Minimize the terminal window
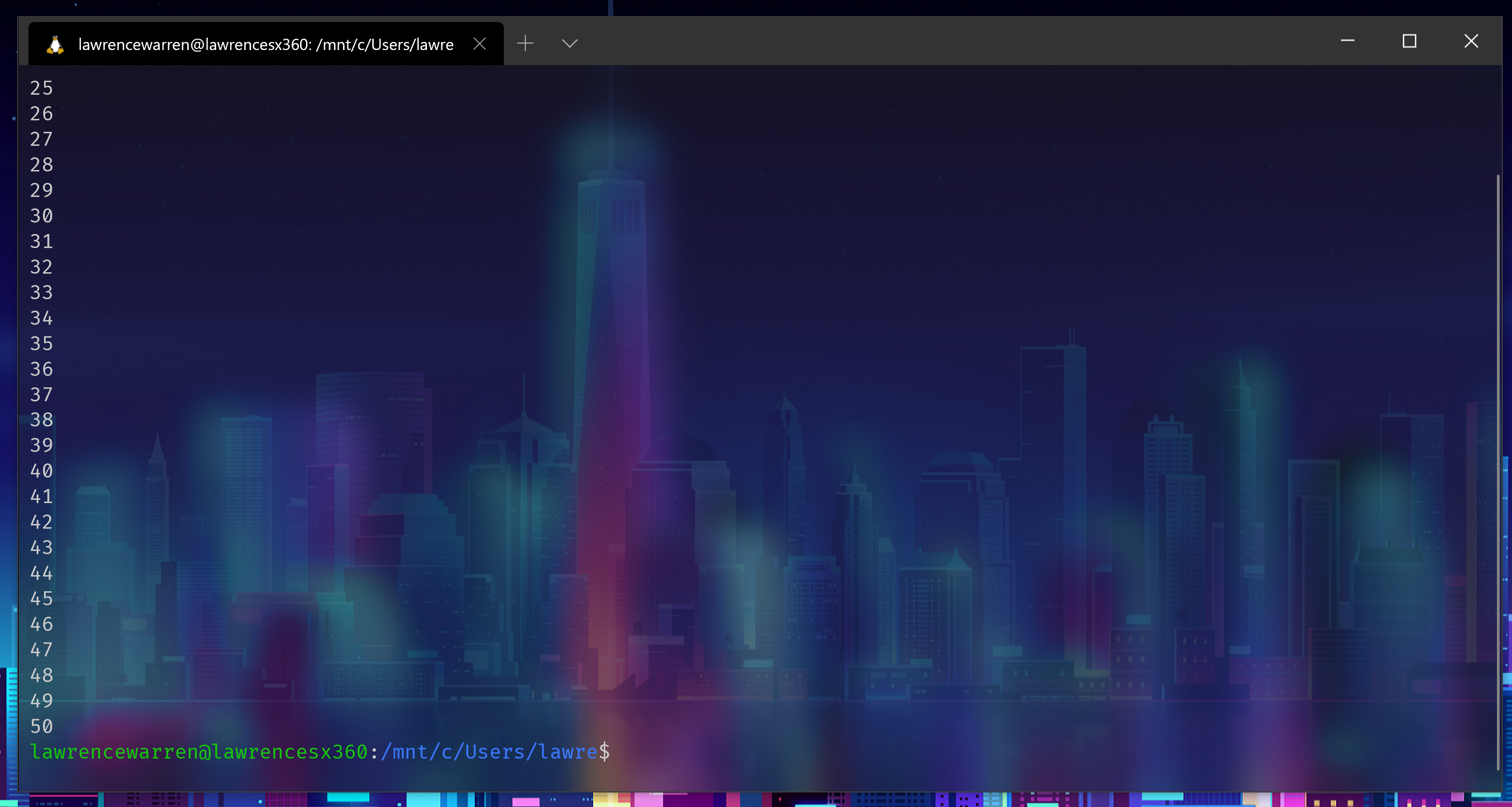 coord(1347,41)
